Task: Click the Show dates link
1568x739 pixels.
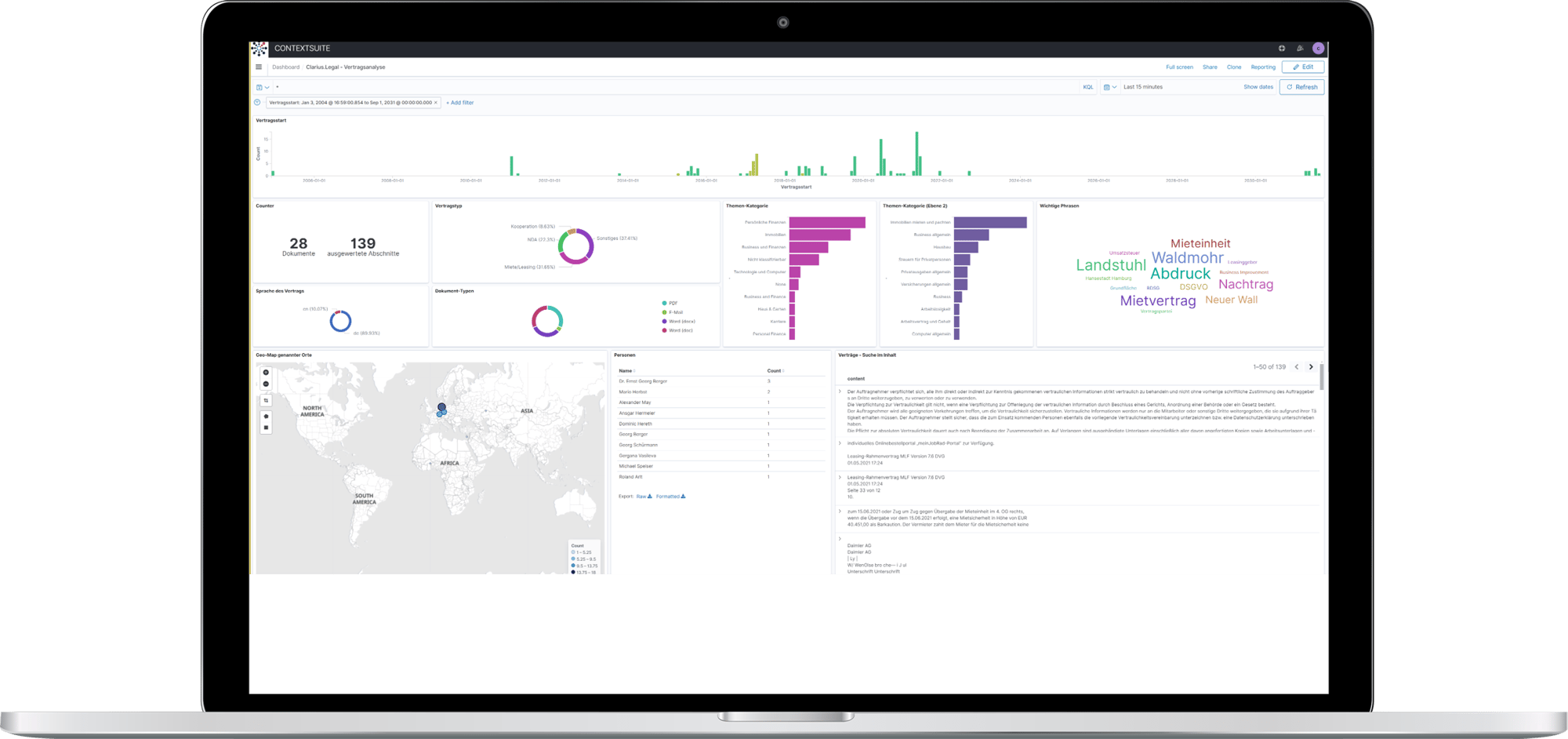Action: 1258,87
